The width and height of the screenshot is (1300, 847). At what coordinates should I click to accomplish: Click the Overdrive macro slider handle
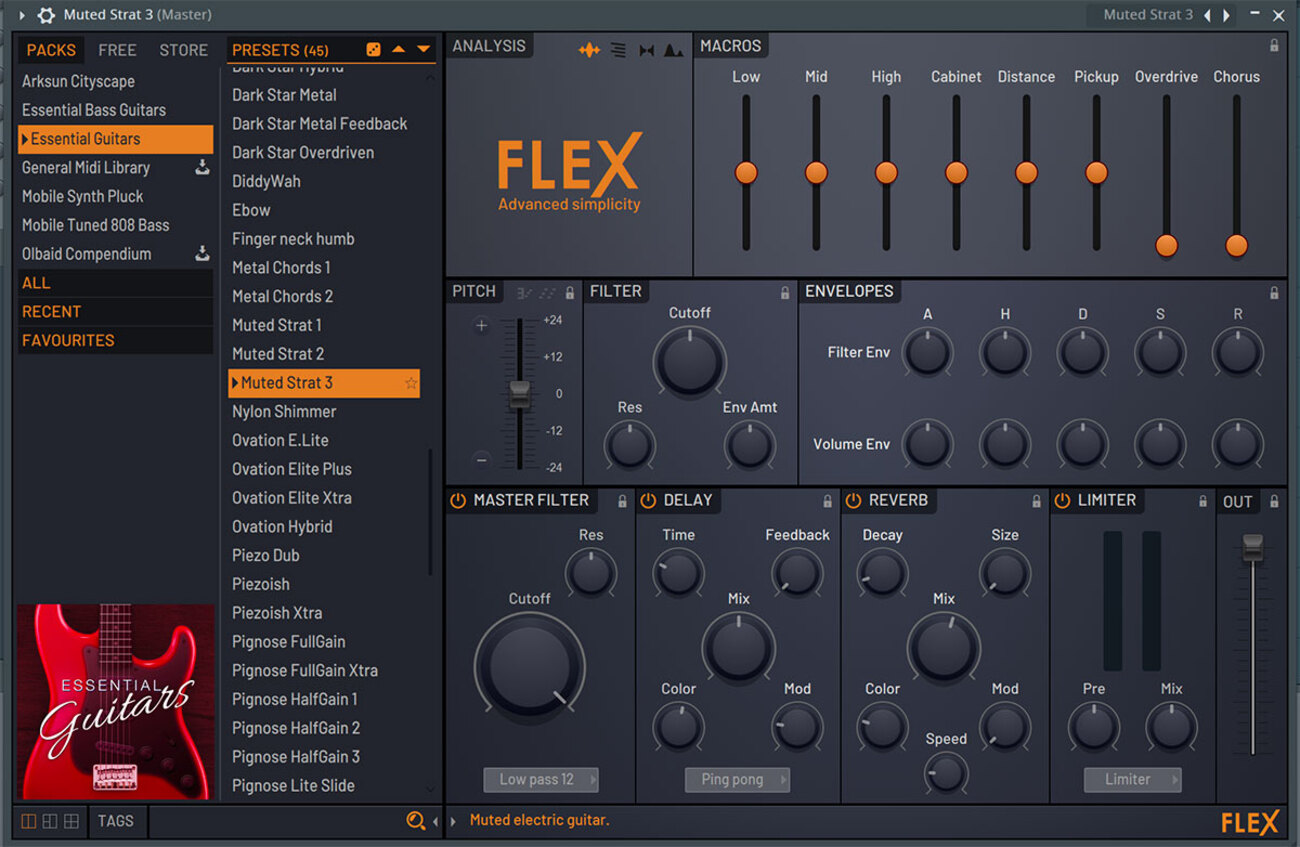(x=1166, y=245)
